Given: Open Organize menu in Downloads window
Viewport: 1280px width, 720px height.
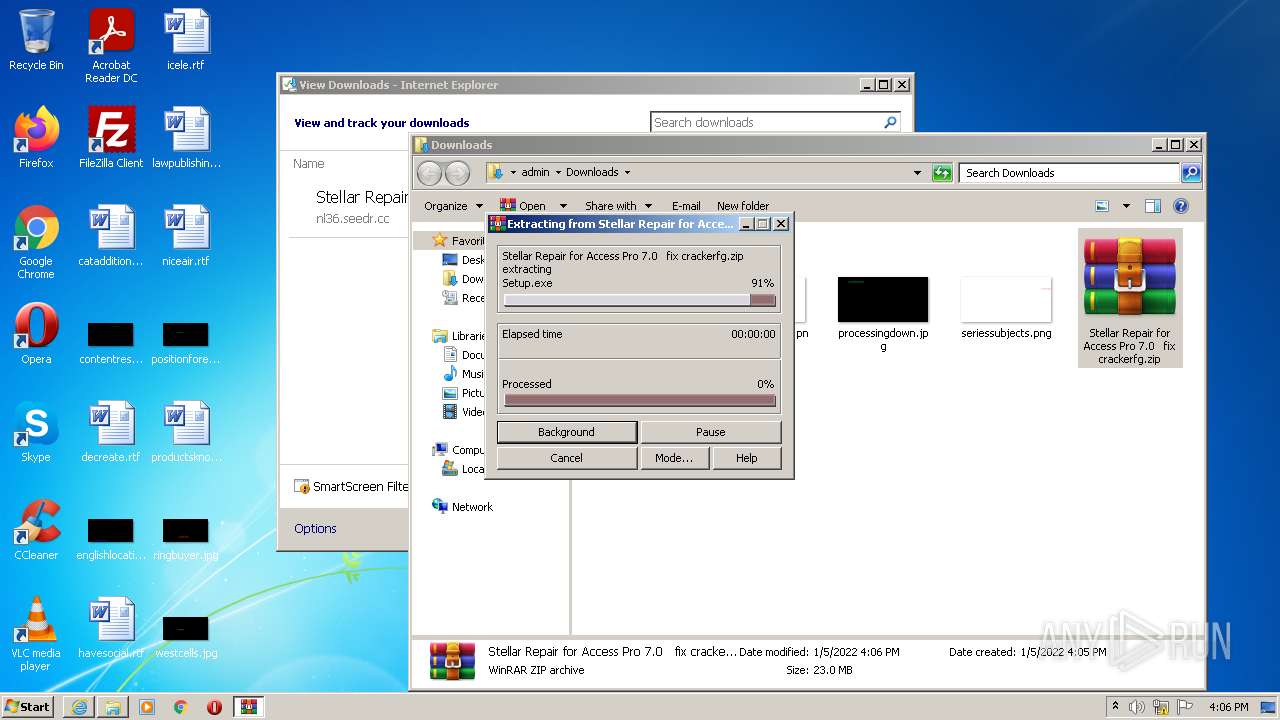Looking at the screenshot, I should click(452, 206).
